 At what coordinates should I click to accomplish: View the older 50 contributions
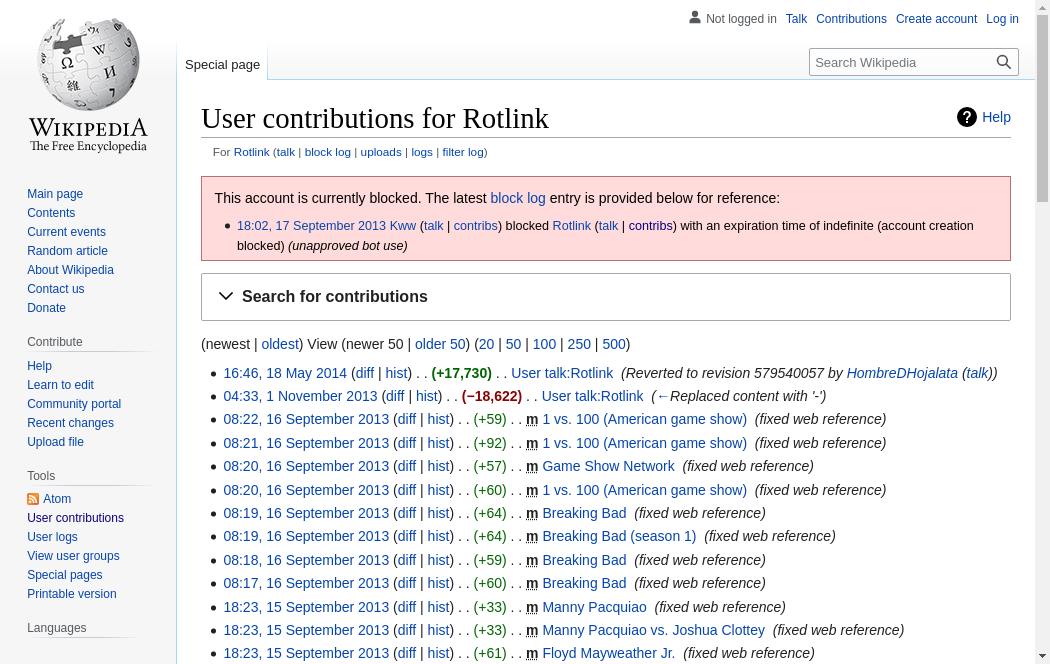[x=440, y=344]
